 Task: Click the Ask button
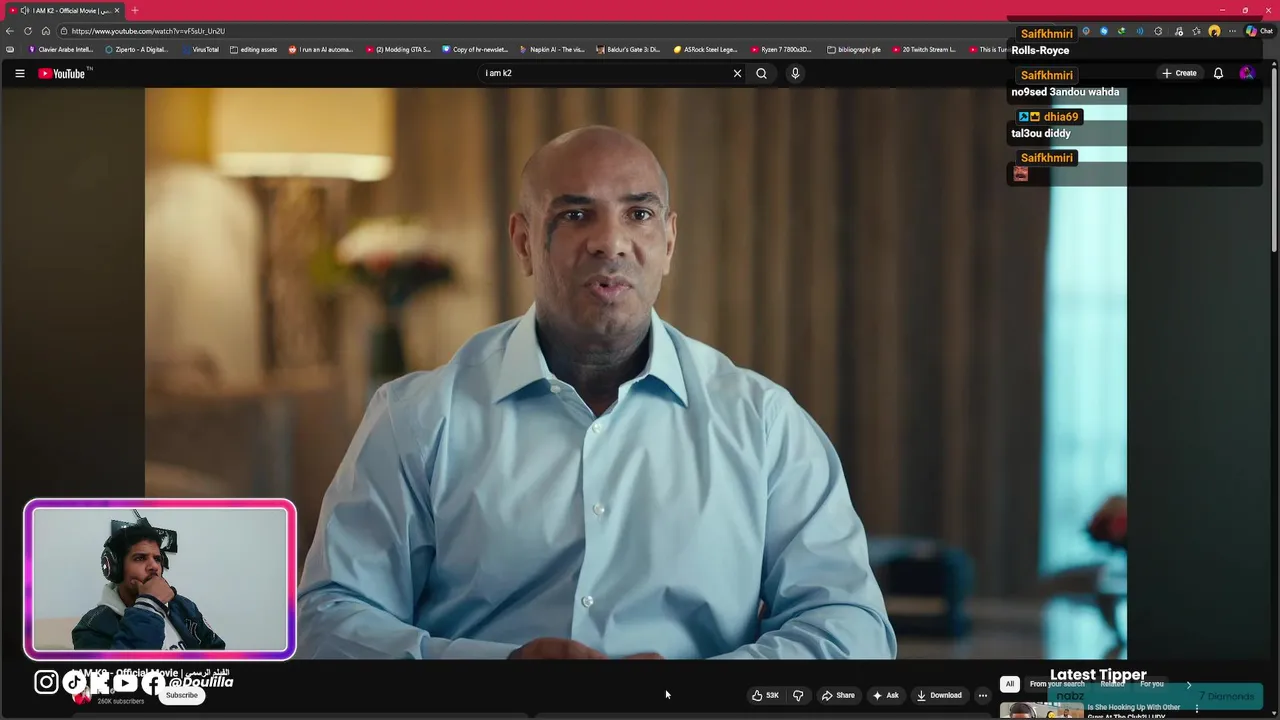(x=886, y=695)
